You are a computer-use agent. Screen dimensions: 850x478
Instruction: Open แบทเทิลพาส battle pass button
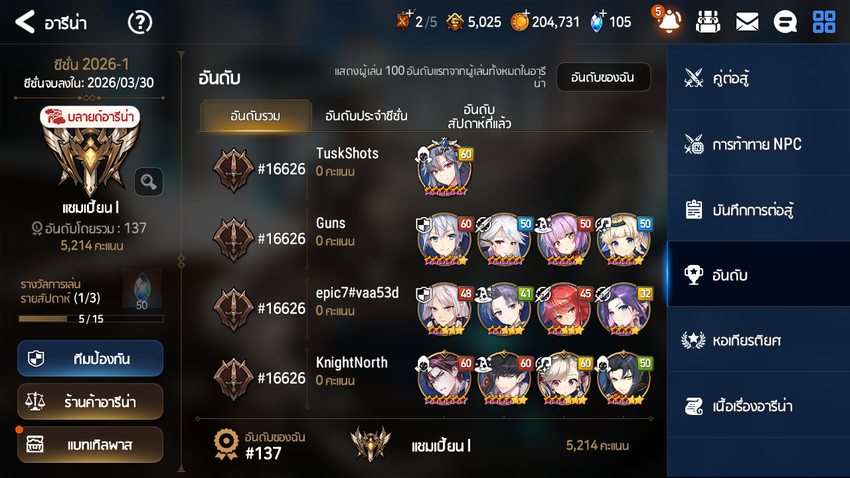click(x=90, y=444)
